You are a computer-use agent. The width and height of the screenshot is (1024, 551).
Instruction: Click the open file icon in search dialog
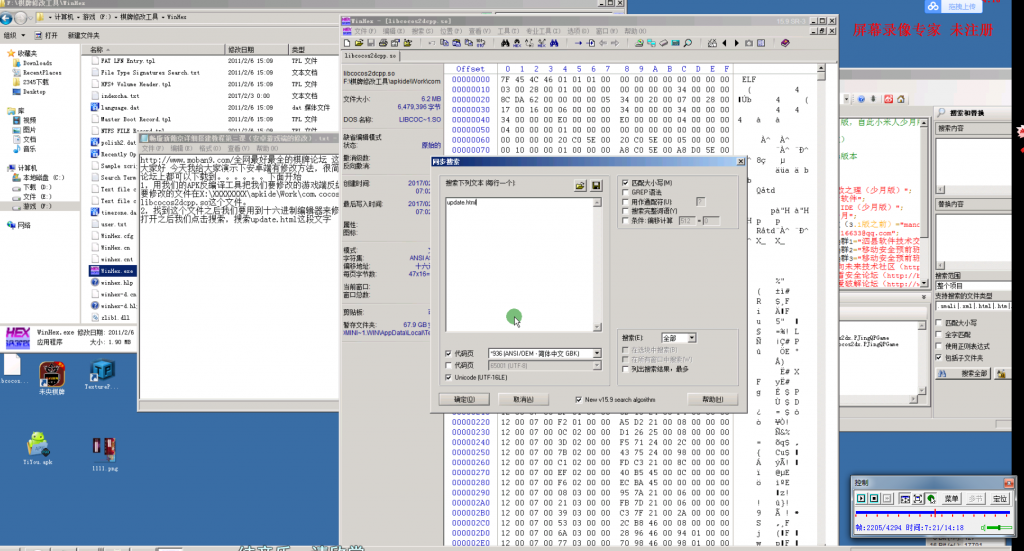pos(579,186)
